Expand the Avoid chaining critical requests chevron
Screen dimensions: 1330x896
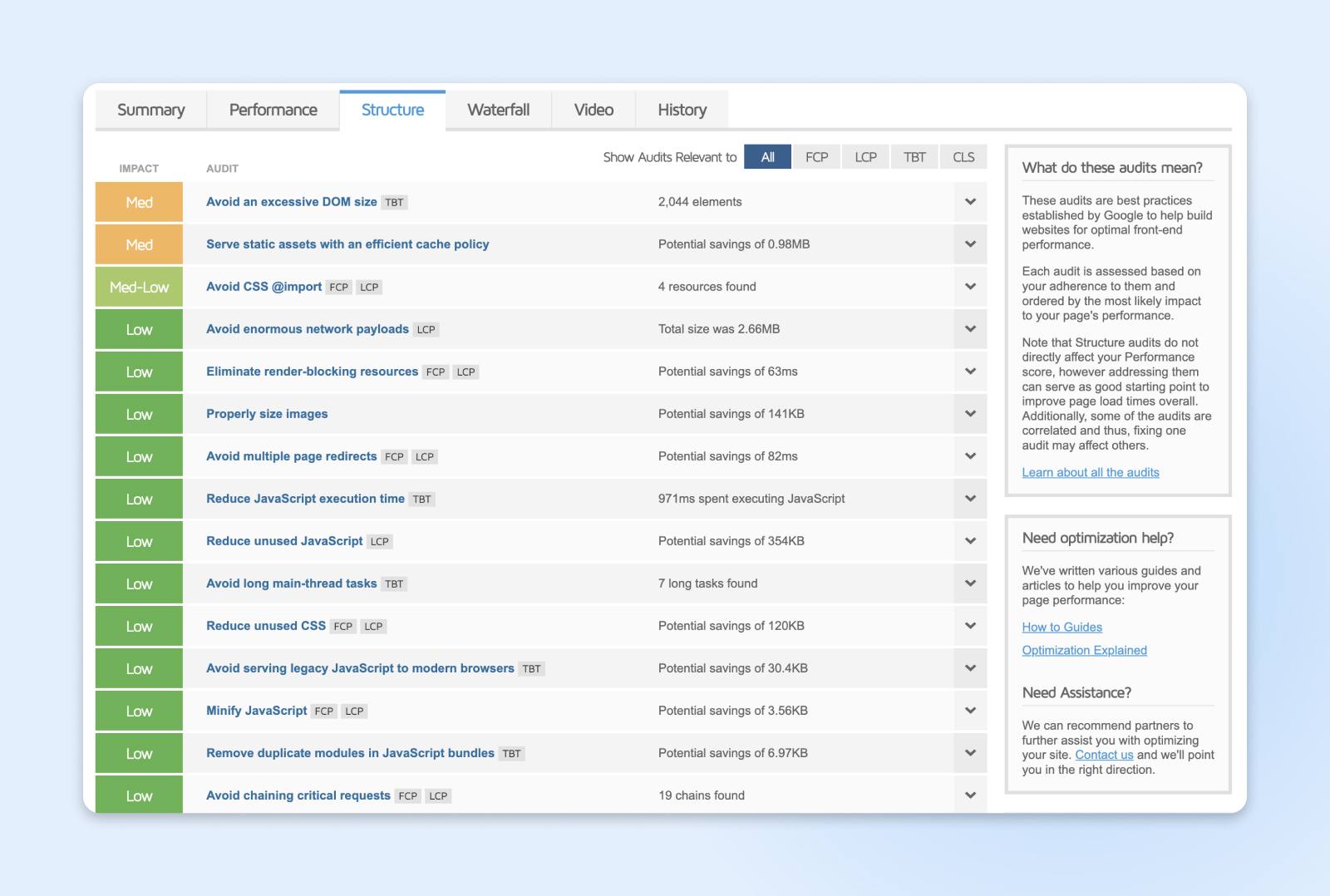click(x=970, y=795)
